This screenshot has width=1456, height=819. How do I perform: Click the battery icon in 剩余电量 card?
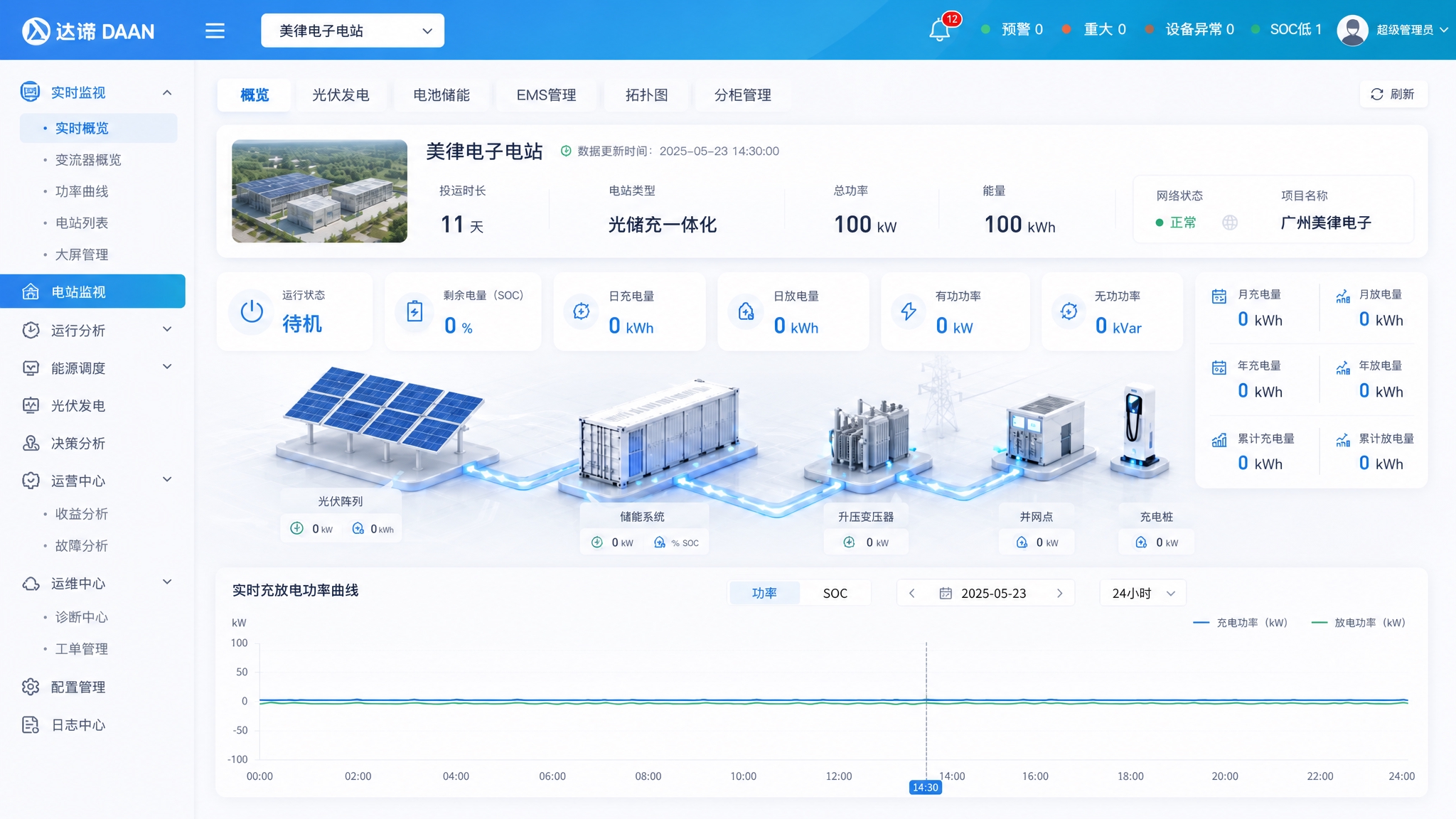(x=414, y=311)
